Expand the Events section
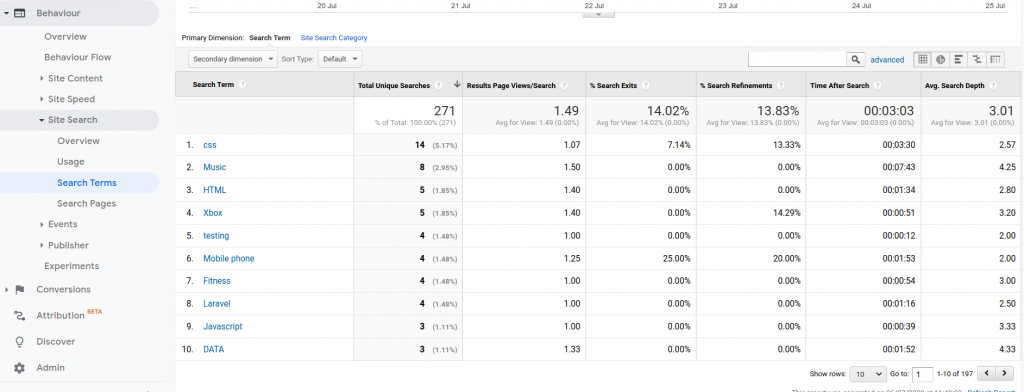The width and height of the screenshot is (1024, 392). pos(42,224)
